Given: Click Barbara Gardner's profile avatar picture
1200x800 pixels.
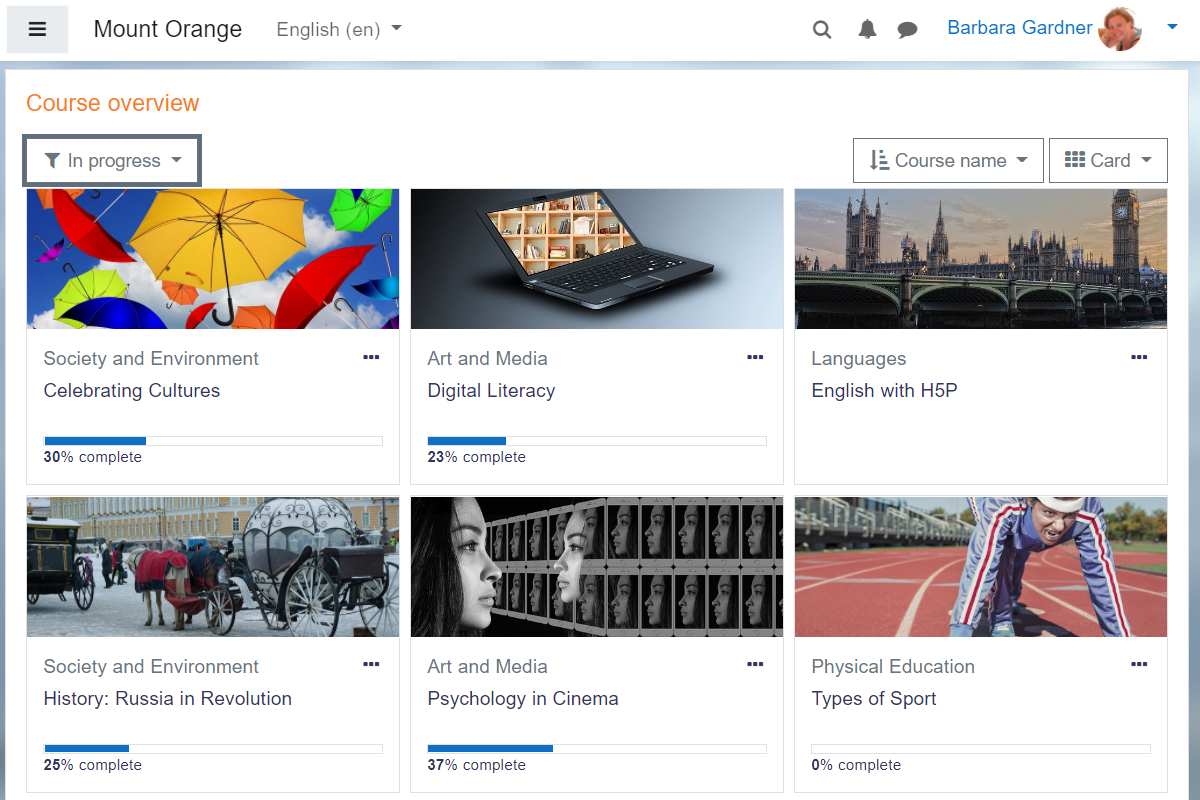Looking at the screenshot, I should tap(1119, 29).
